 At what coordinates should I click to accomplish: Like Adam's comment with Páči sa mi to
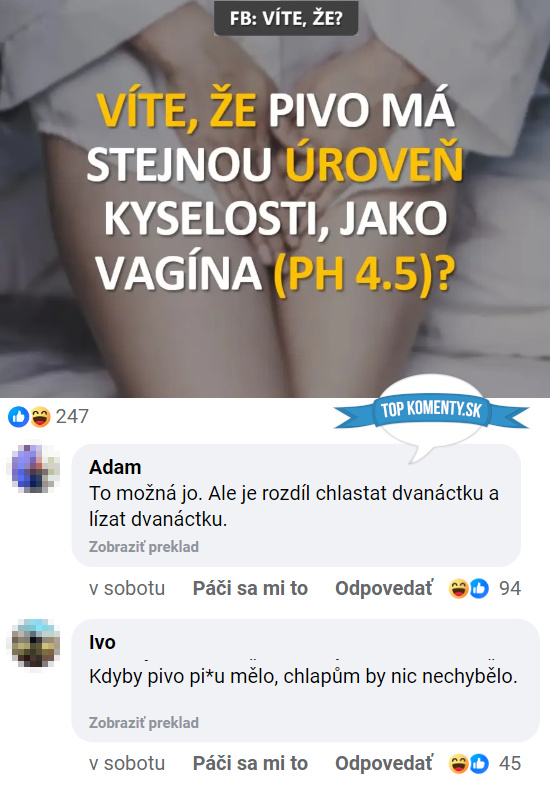click(x=250, y=588)
